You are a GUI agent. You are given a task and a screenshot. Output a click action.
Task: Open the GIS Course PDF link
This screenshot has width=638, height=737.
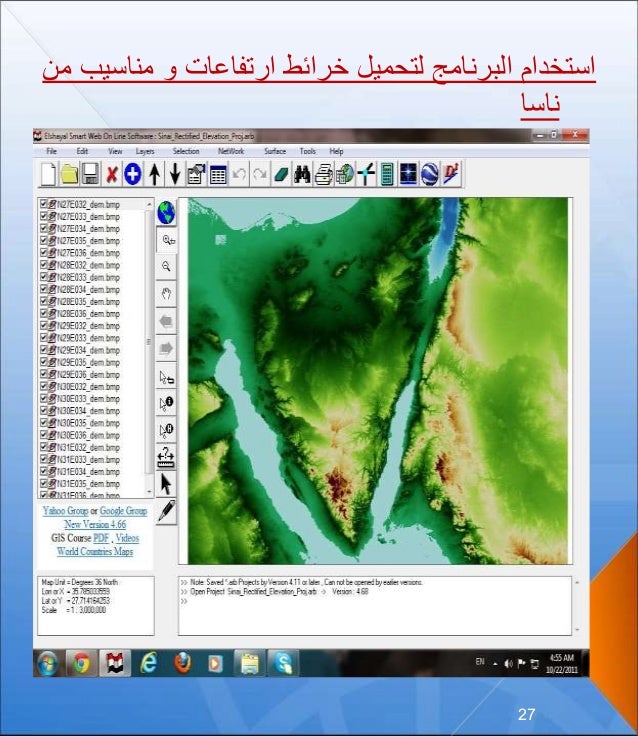coord(101,538)
